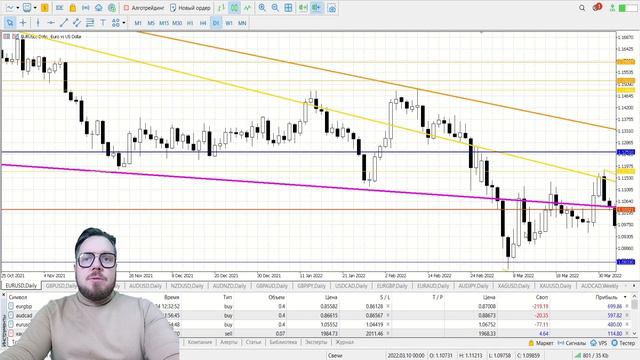This screenshot has height=360, width=640.
Task: Switch timeframe to M1
Action: [x=138, y=23]
